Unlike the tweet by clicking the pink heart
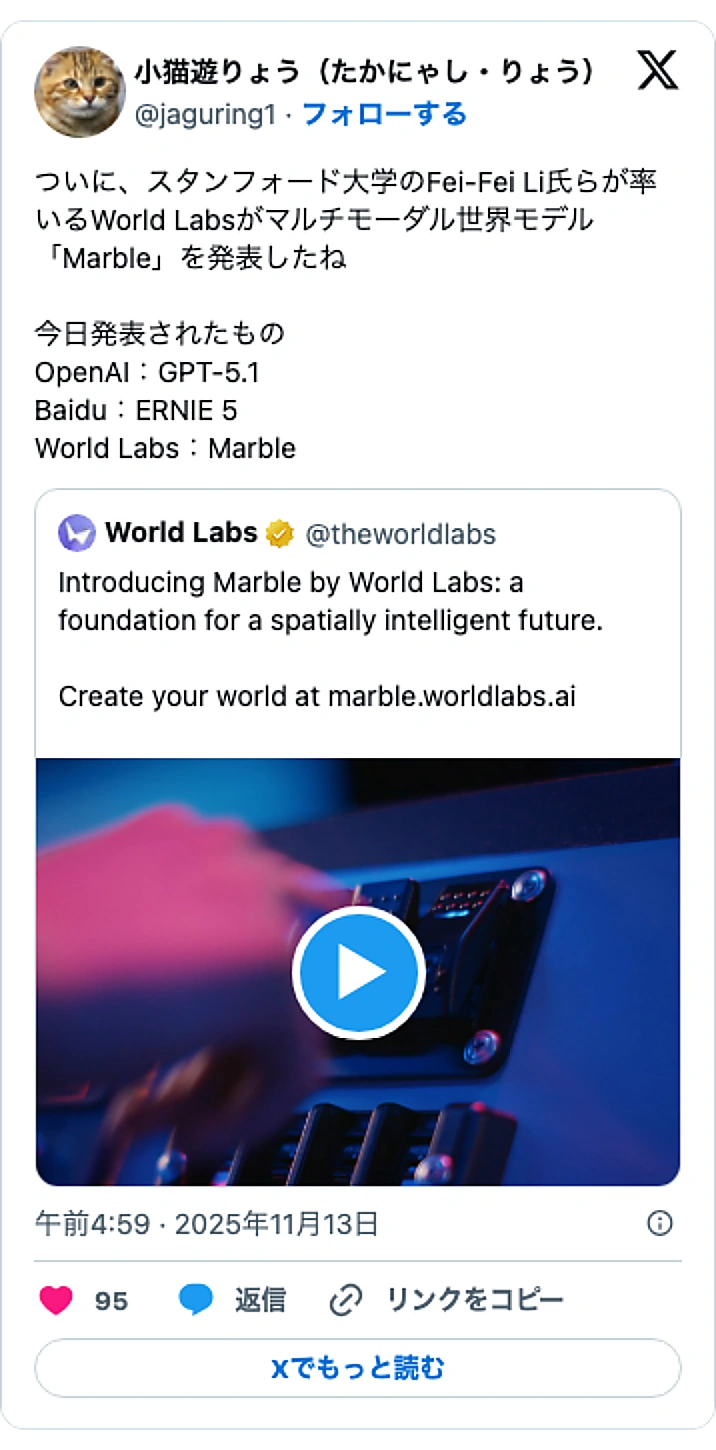Screen dimensions: 716x1450 (x=56, y=1299)
